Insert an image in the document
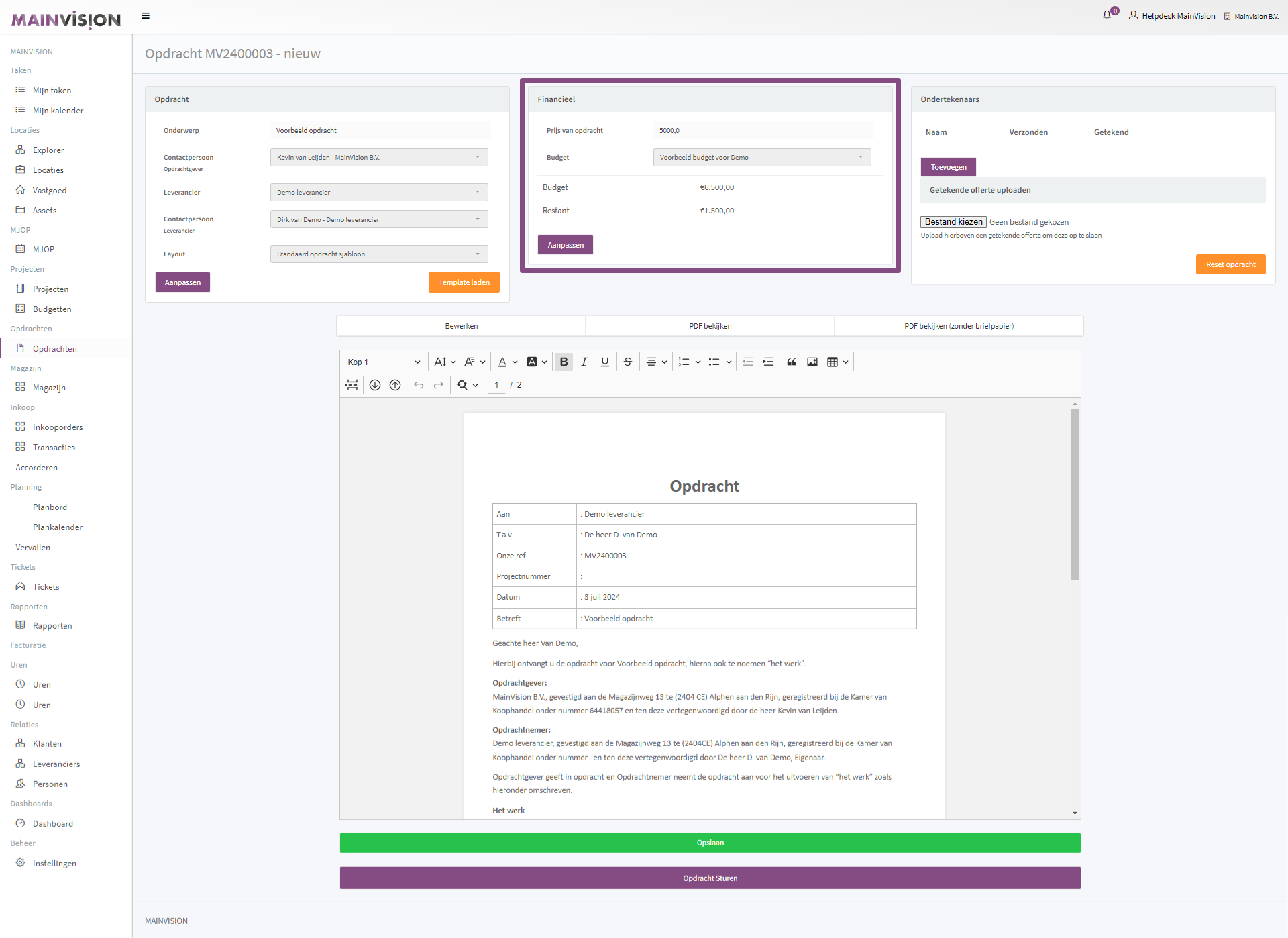 (x=812, y=362)
